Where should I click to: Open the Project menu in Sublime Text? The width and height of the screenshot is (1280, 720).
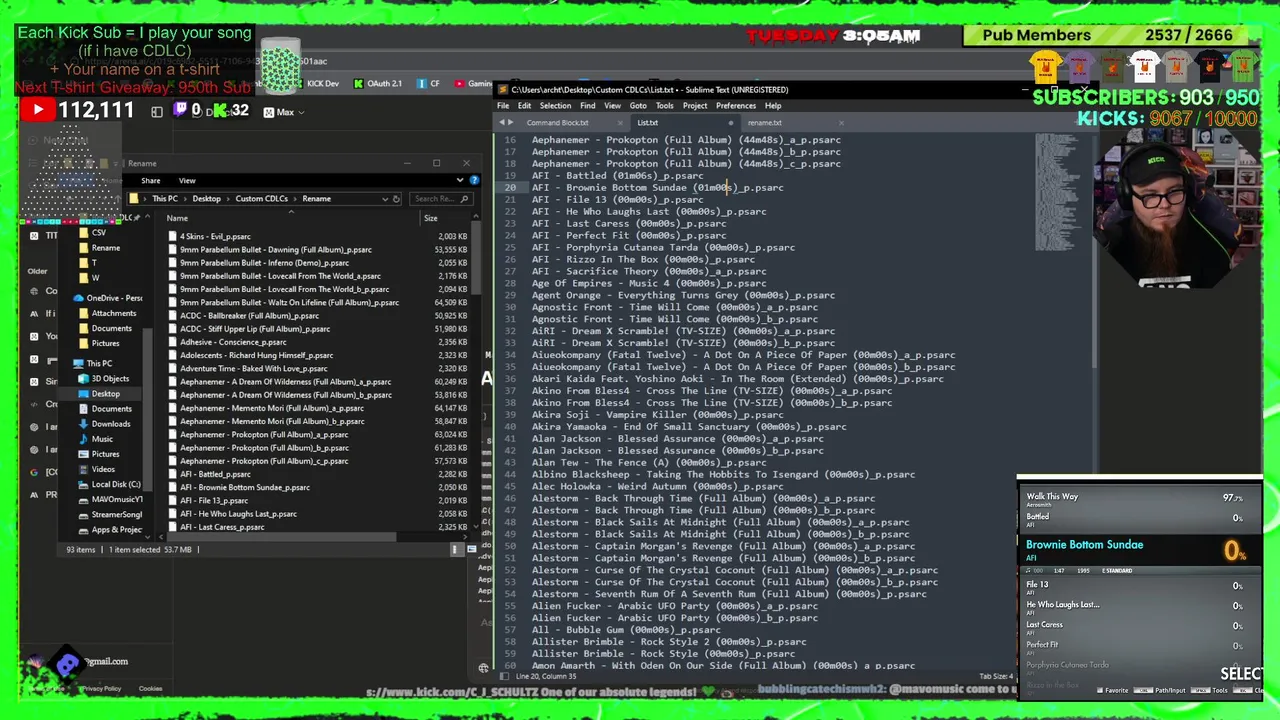click(x=695, y=106)
